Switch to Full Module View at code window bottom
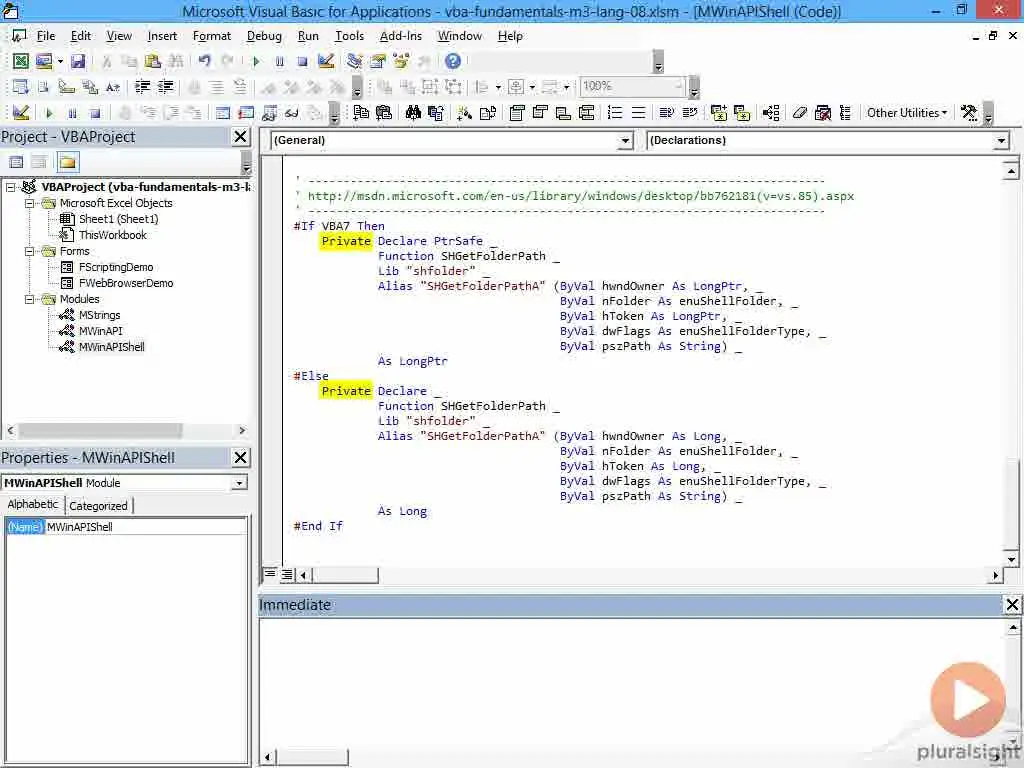The image size is (1024, 768). coord(287,575)
